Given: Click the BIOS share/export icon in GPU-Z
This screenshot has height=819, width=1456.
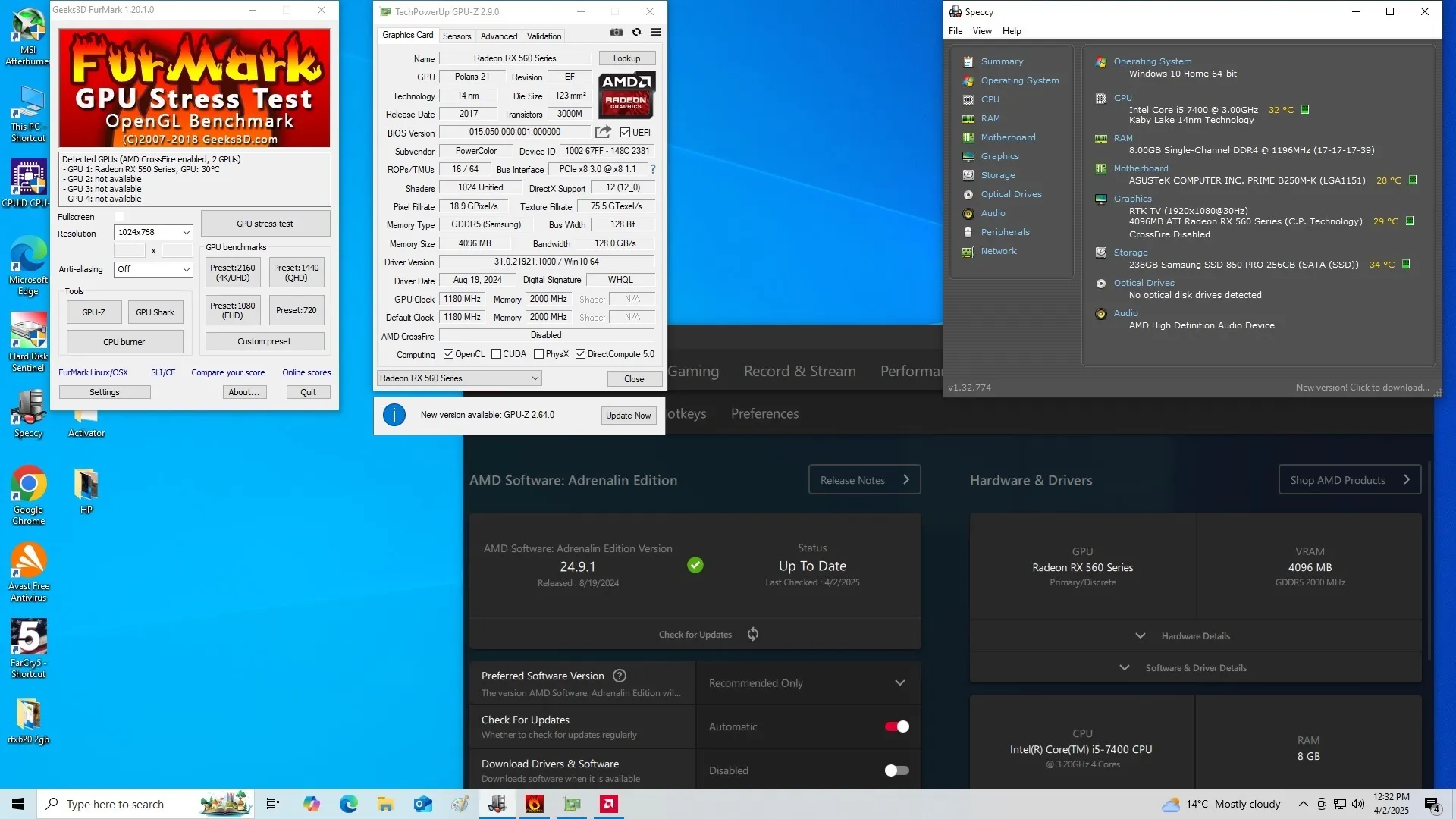Looking at the screenshot, I should click(x=603, y=132).
